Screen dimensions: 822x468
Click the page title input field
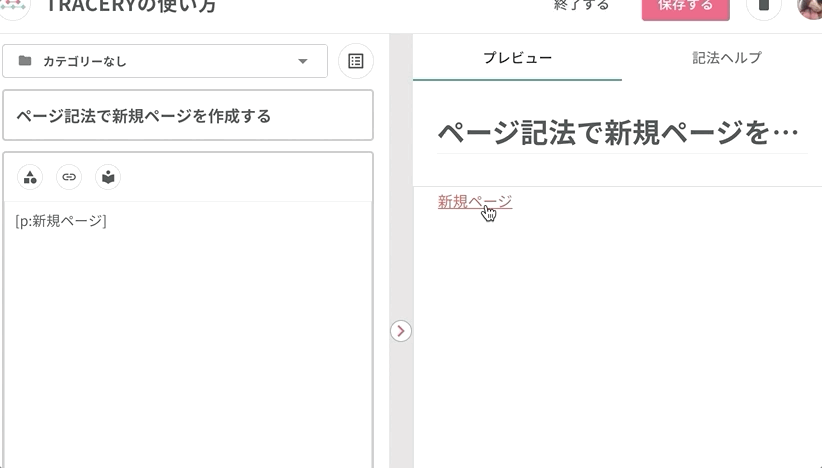(188, 115)
